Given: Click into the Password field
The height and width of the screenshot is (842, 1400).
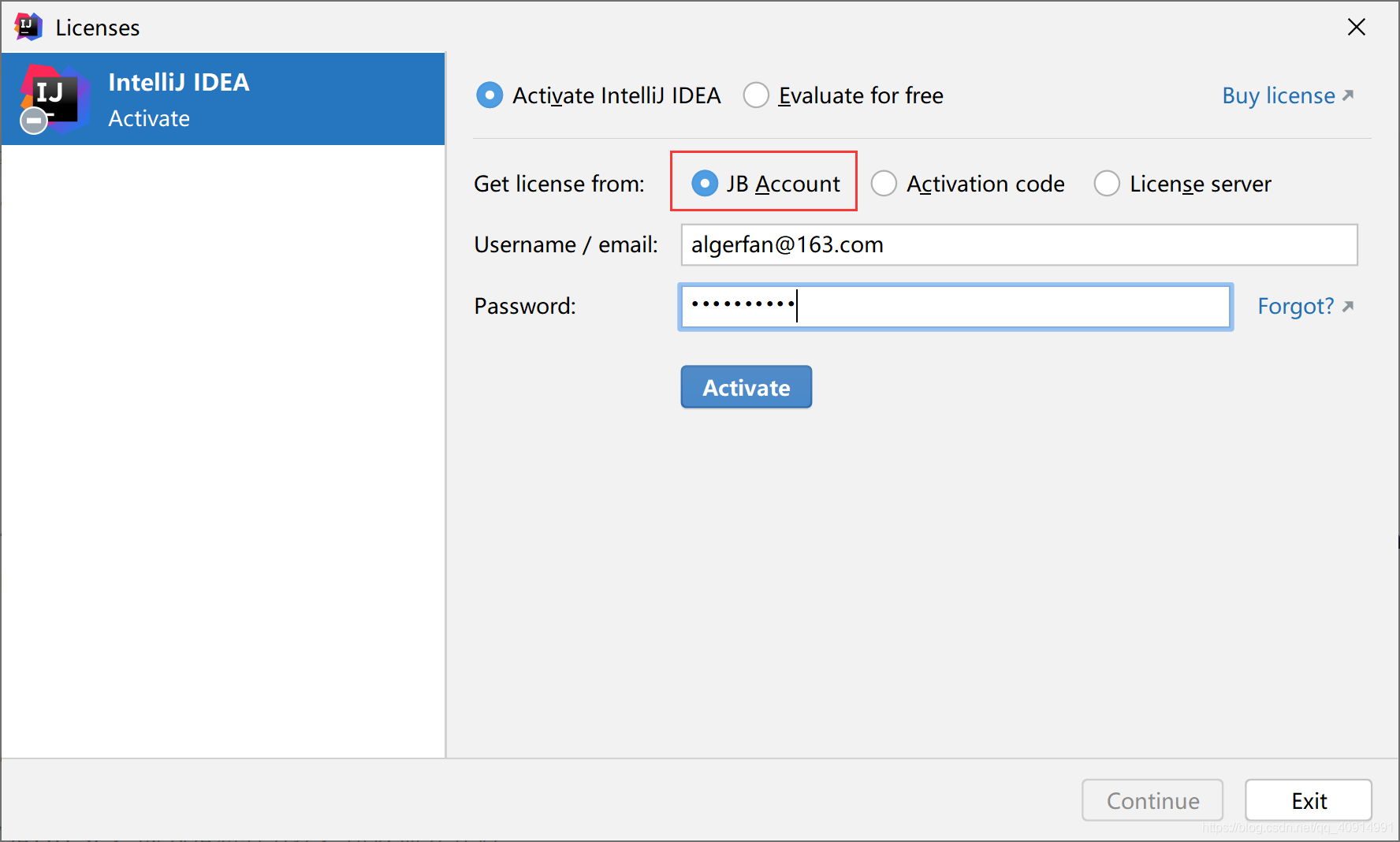Looking at the screenshot, I should 955,307.
